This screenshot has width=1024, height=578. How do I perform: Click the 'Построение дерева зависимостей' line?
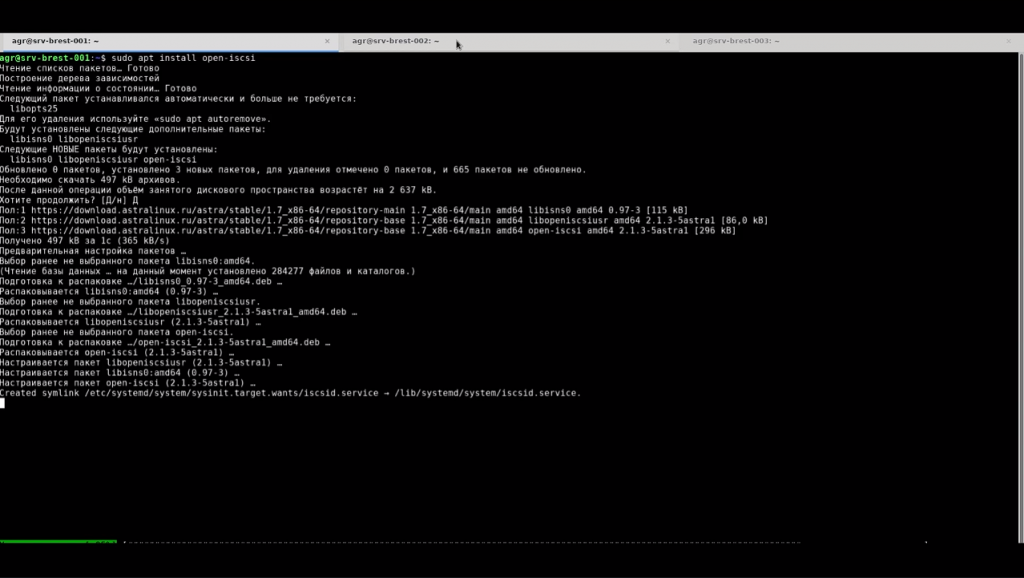click(80, 78)
